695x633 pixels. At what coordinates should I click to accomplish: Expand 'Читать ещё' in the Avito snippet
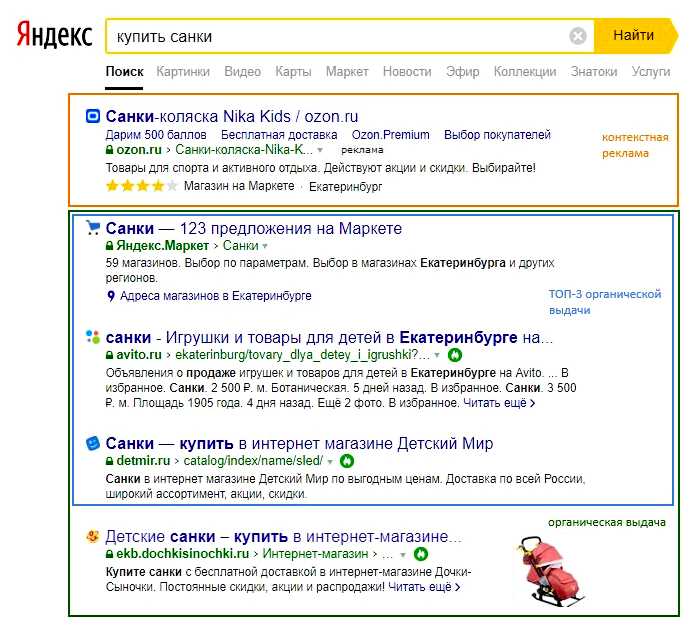498,403
